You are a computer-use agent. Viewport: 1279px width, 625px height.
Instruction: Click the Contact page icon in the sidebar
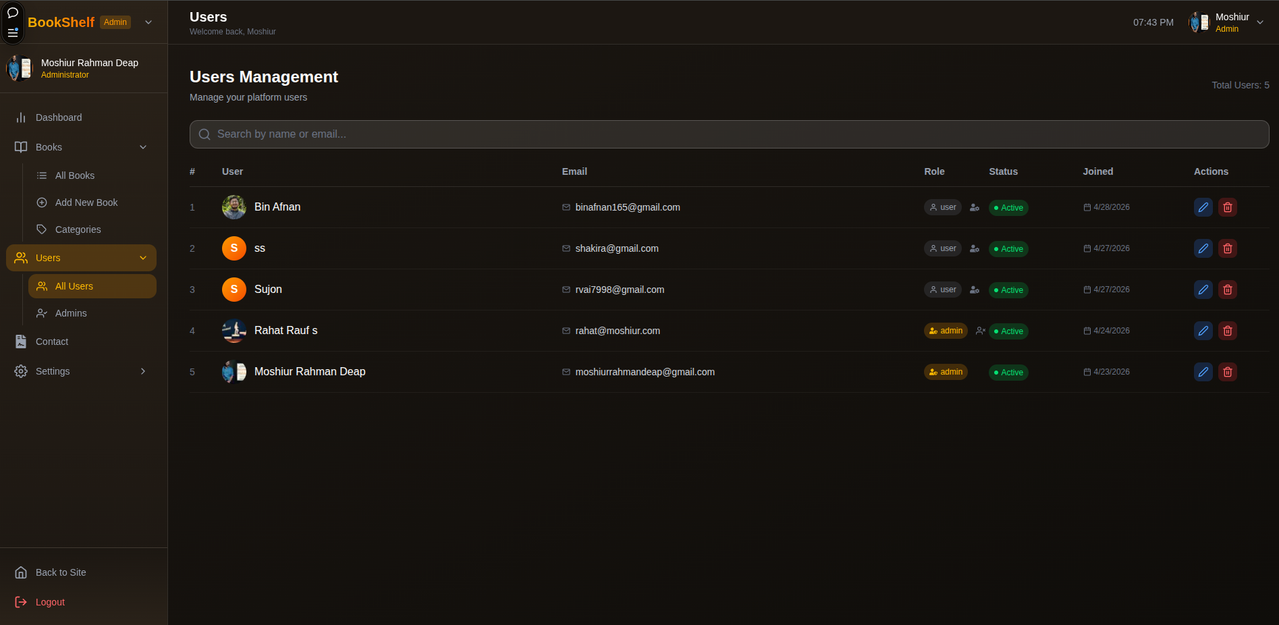point(21,341)
